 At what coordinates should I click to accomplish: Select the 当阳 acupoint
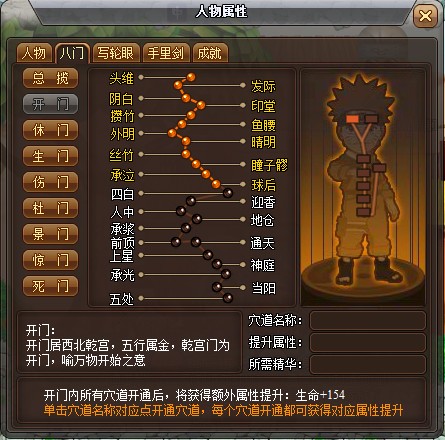pyautogui.click(x=217, y=287)
